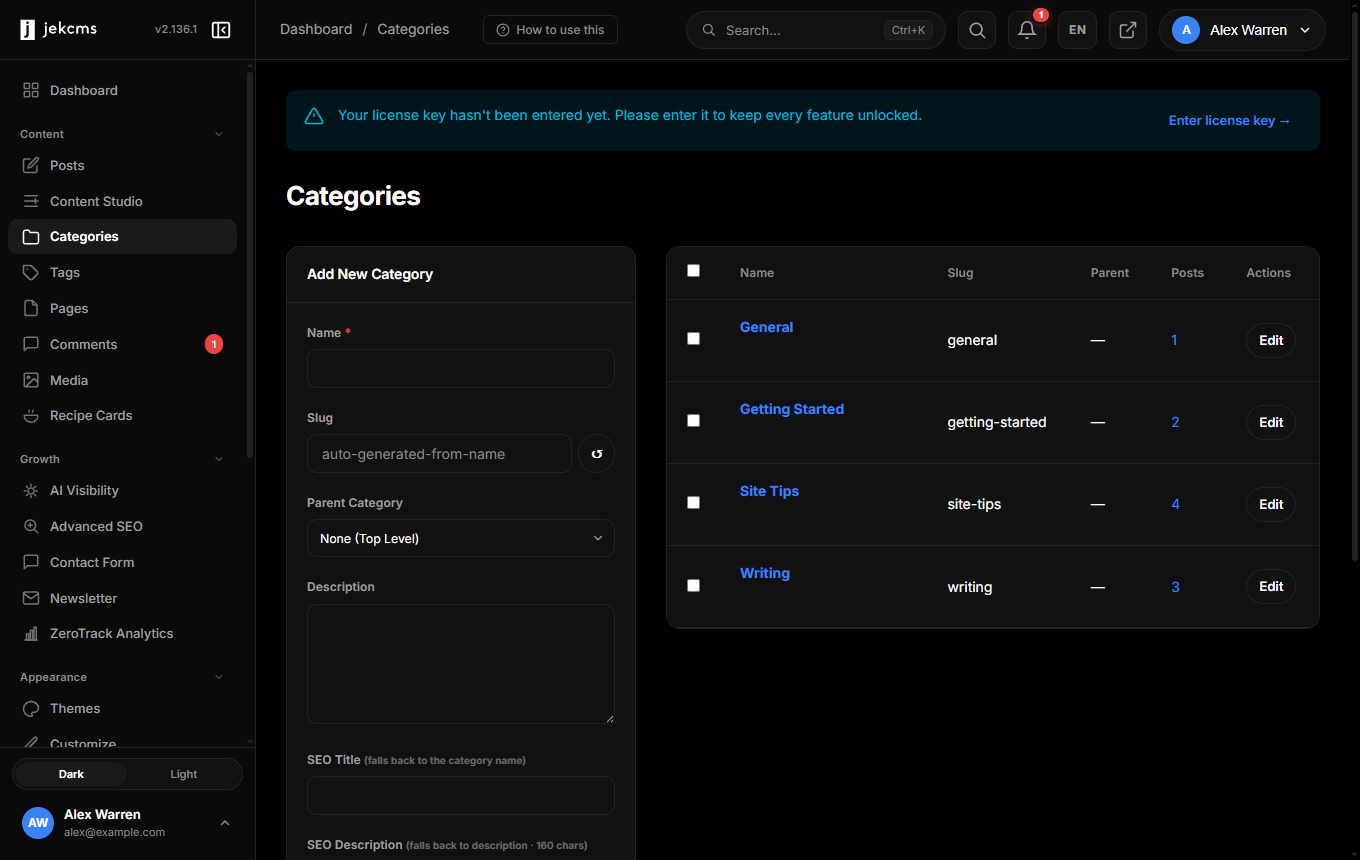Screen dimensions: 1360x860
Task: Check the box for the Writing category
Action: pos(694,585)
